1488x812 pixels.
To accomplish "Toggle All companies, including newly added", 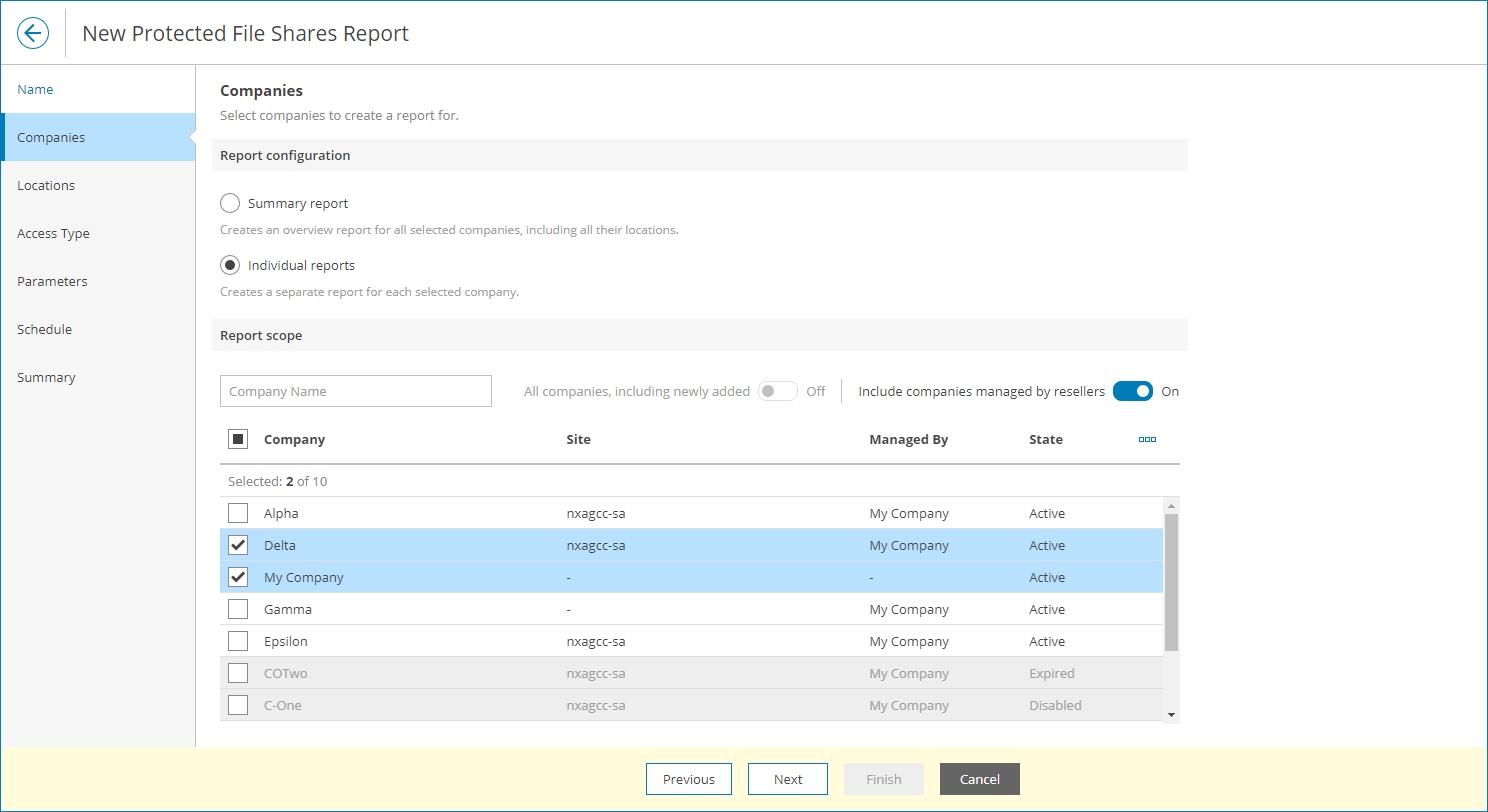I will point(777,391).
